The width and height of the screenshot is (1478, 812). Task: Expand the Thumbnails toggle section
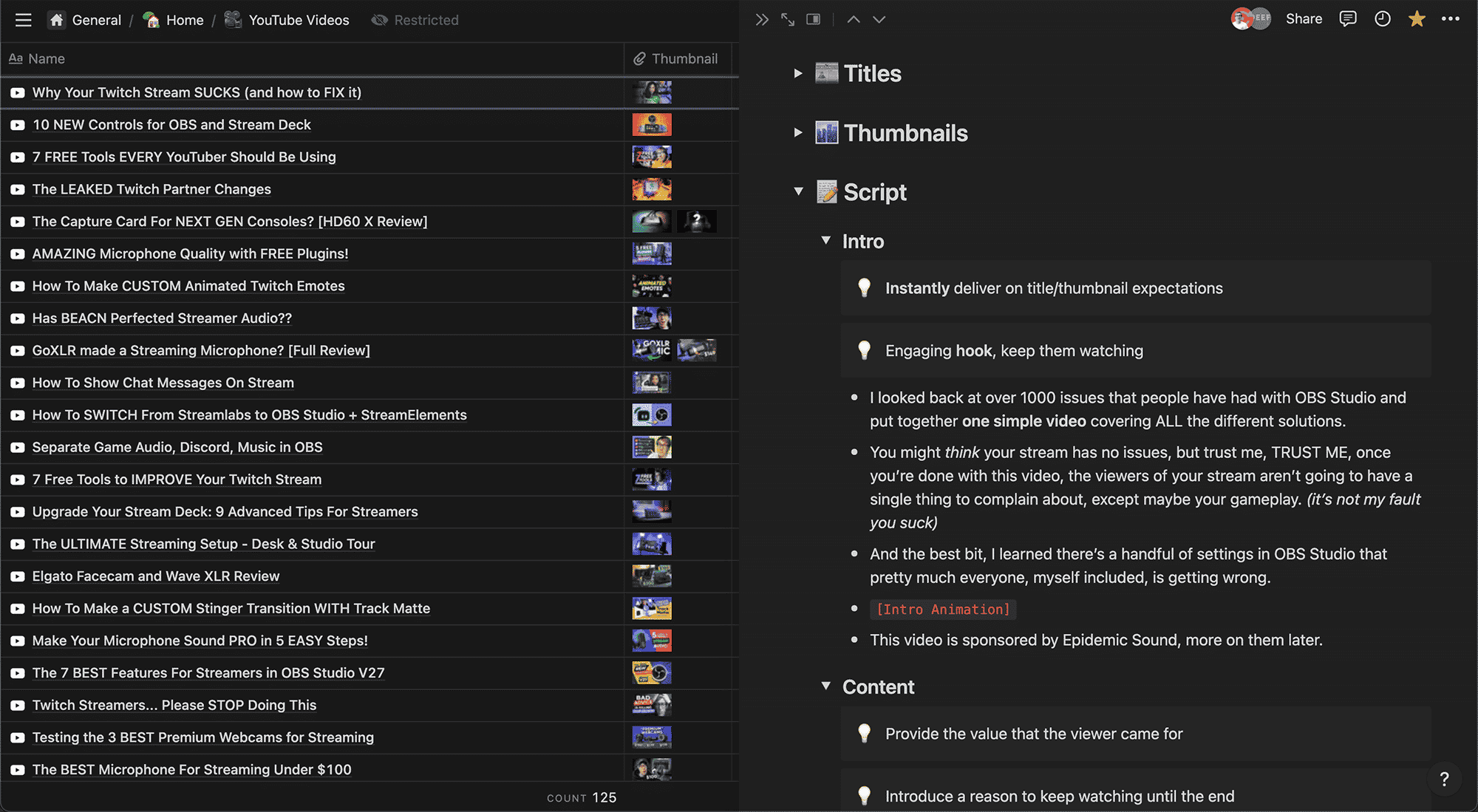click(798, 133)
